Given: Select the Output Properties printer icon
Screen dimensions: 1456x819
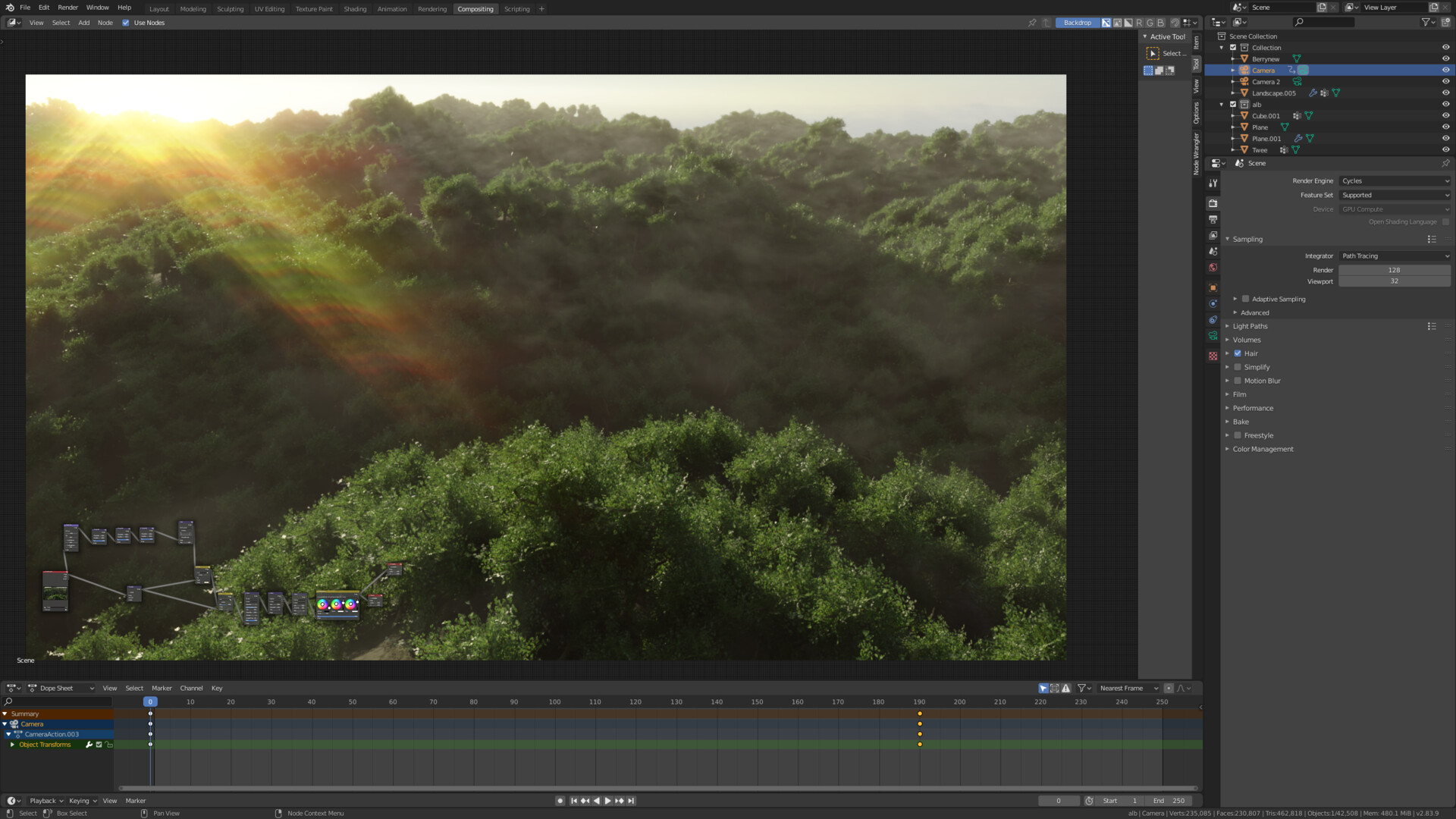Looking at the screenshot, I should pyautogui.click(x=1213, y=218).
